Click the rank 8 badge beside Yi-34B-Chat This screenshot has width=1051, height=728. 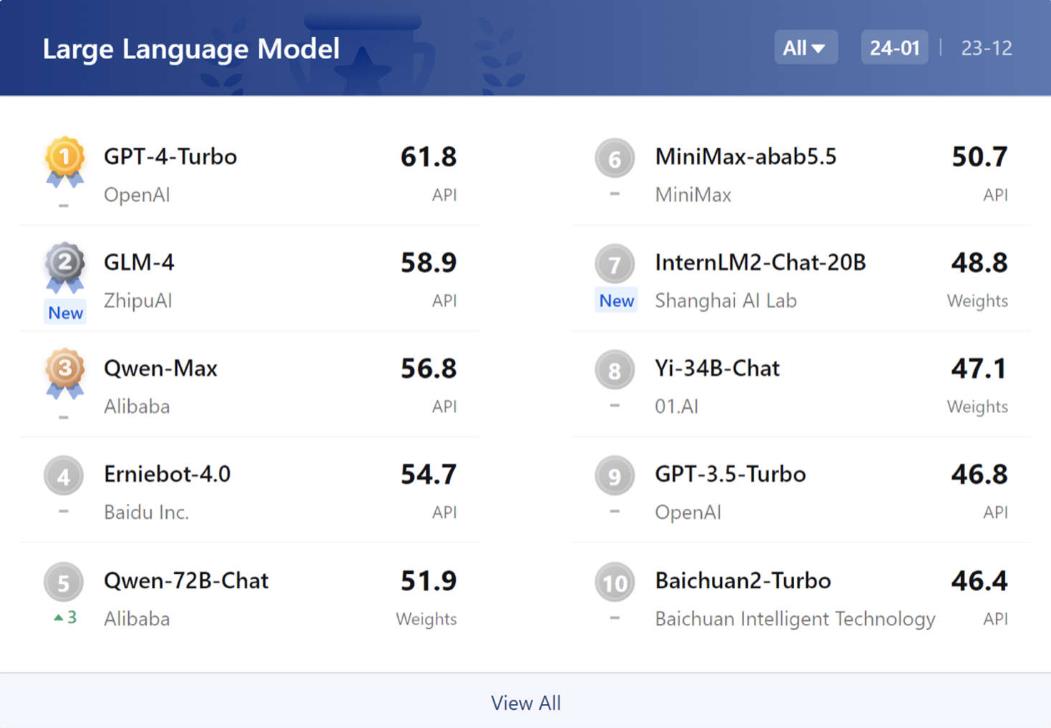(x=615, y=371)
